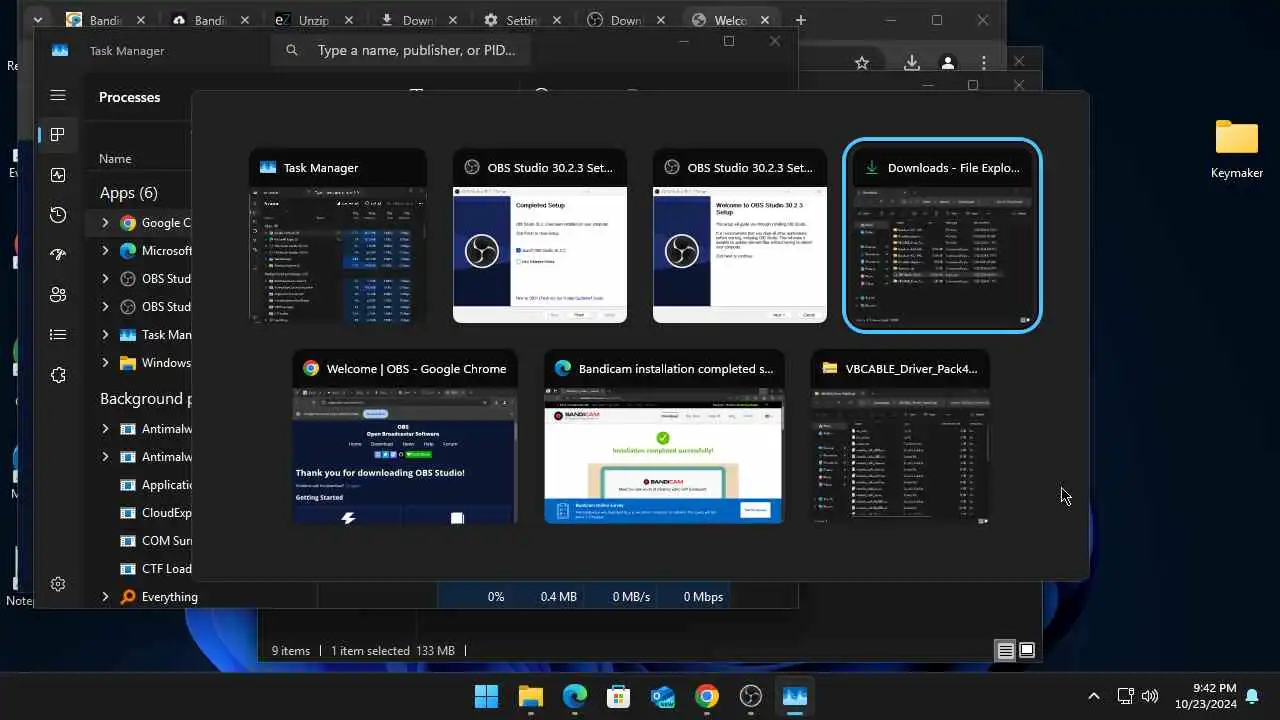Click the 0 Mbps network value

[x=703, y=597]
